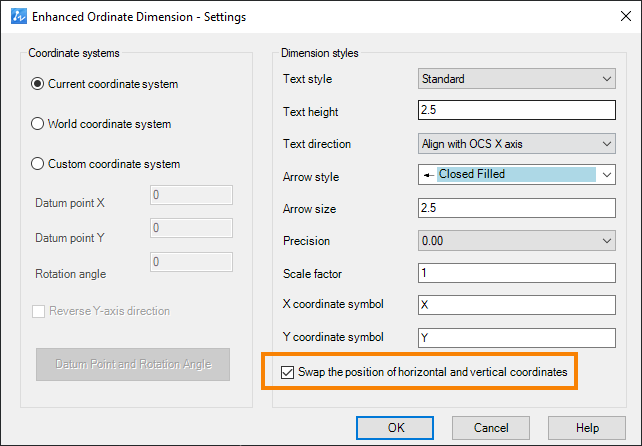Open the Arrow style dropdown arrow
The height and width of the screenshot is (446, 642).
[607, 175]
